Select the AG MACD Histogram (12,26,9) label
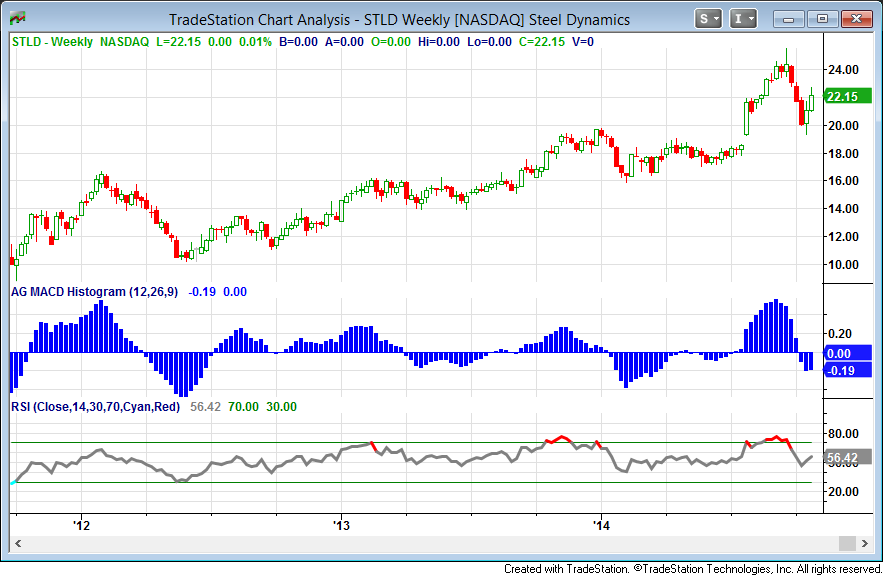The width and height of the screenshot is (883, 575). pos(95,292)
